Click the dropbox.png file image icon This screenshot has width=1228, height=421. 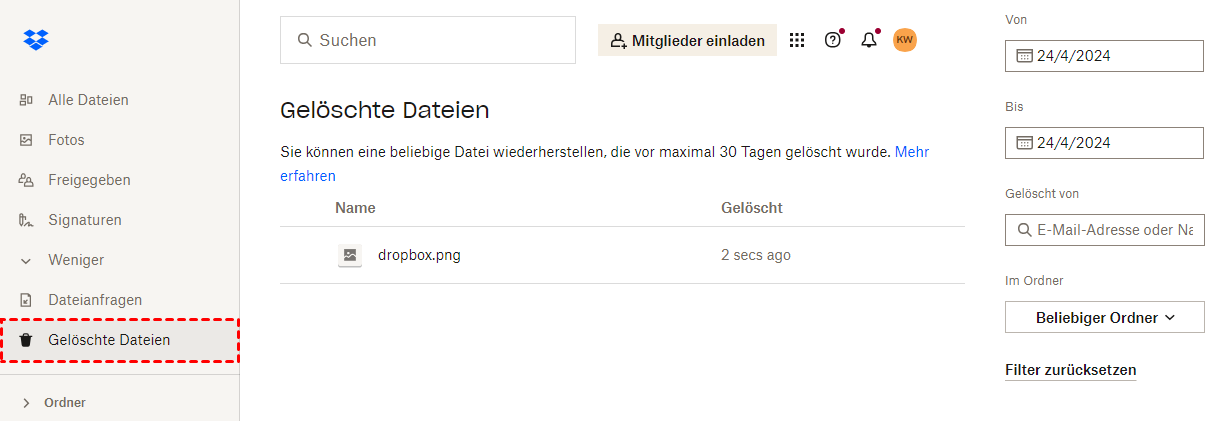click(x=350, y=255)
